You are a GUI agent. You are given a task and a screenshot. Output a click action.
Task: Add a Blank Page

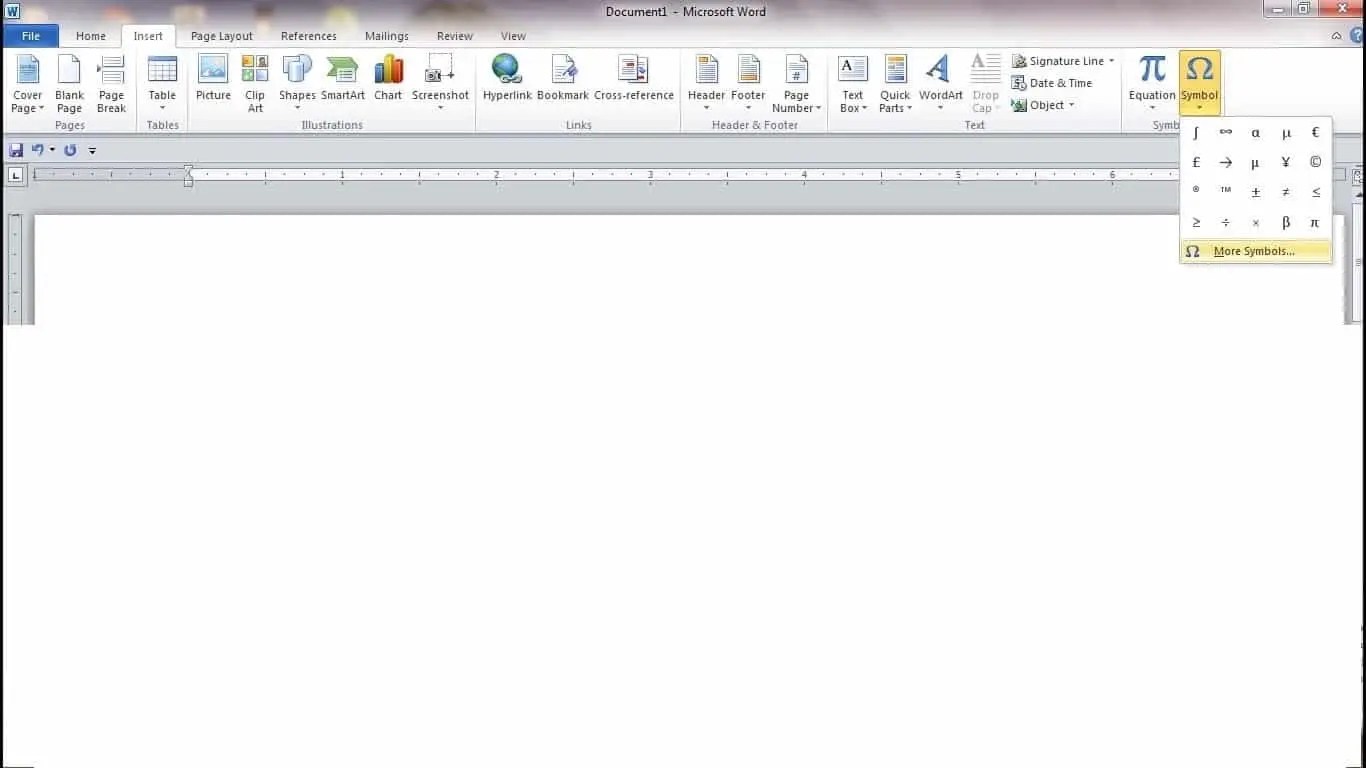tap(69, 84)
